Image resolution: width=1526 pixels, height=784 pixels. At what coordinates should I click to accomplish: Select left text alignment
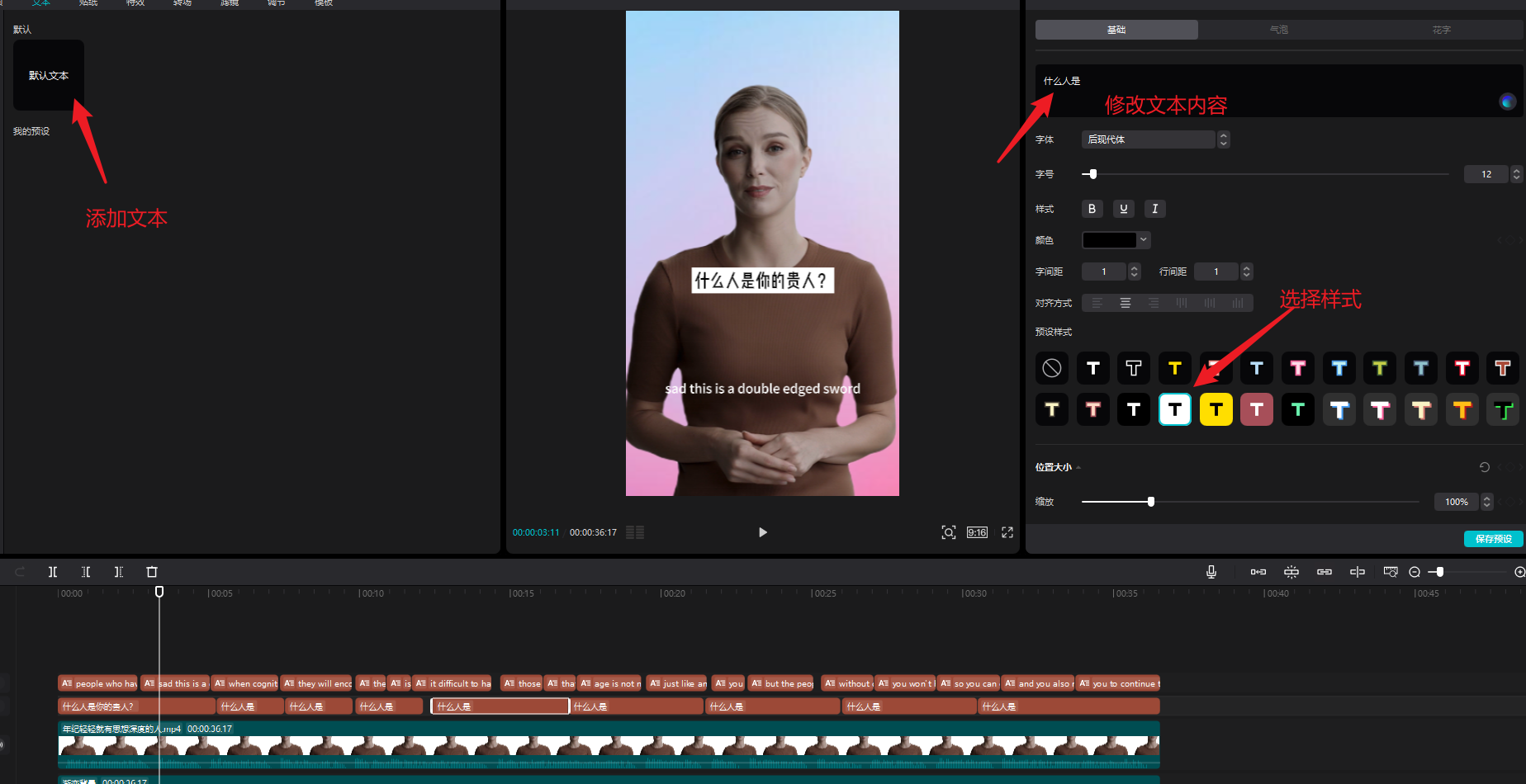(1097, 303)
